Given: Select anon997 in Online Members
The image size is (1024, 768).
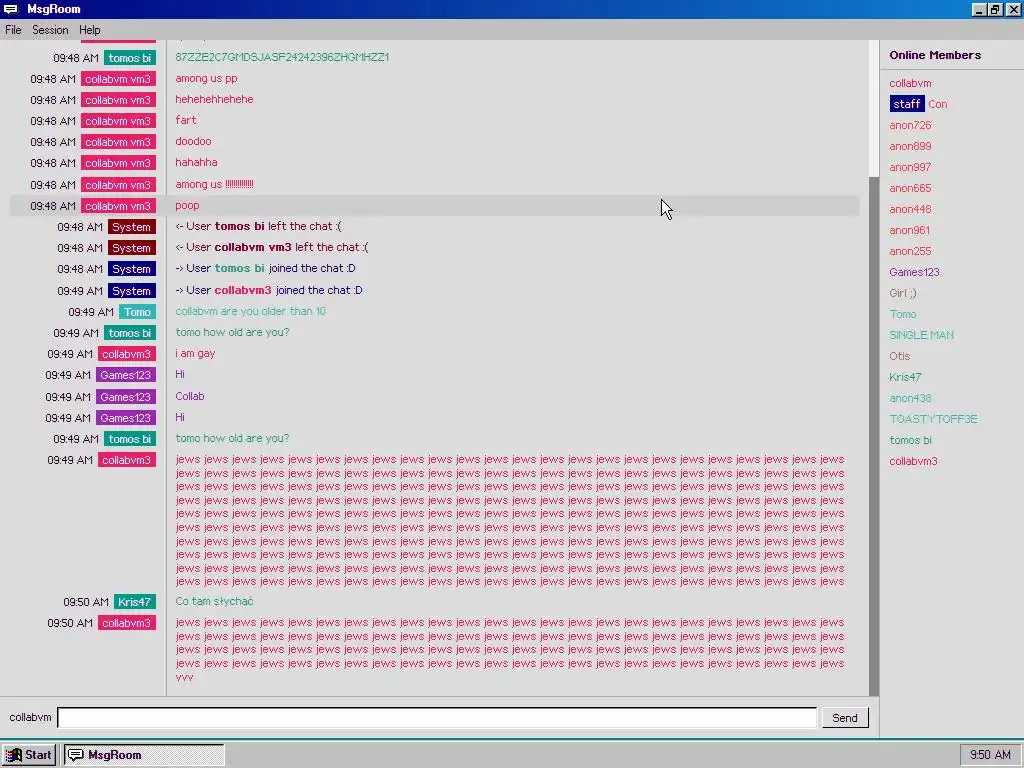Looking at the screenshot, I should [910, 167].
